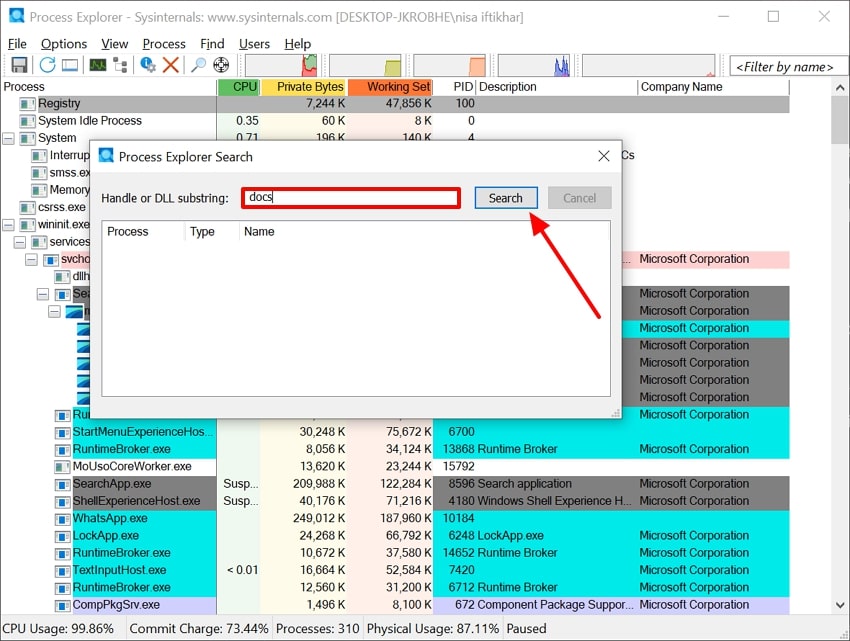Image resolution: width=850 pixels, height=641 pixels.
Task: Select the WhatsApp.exe process row
Action: [x=395, y=519]
